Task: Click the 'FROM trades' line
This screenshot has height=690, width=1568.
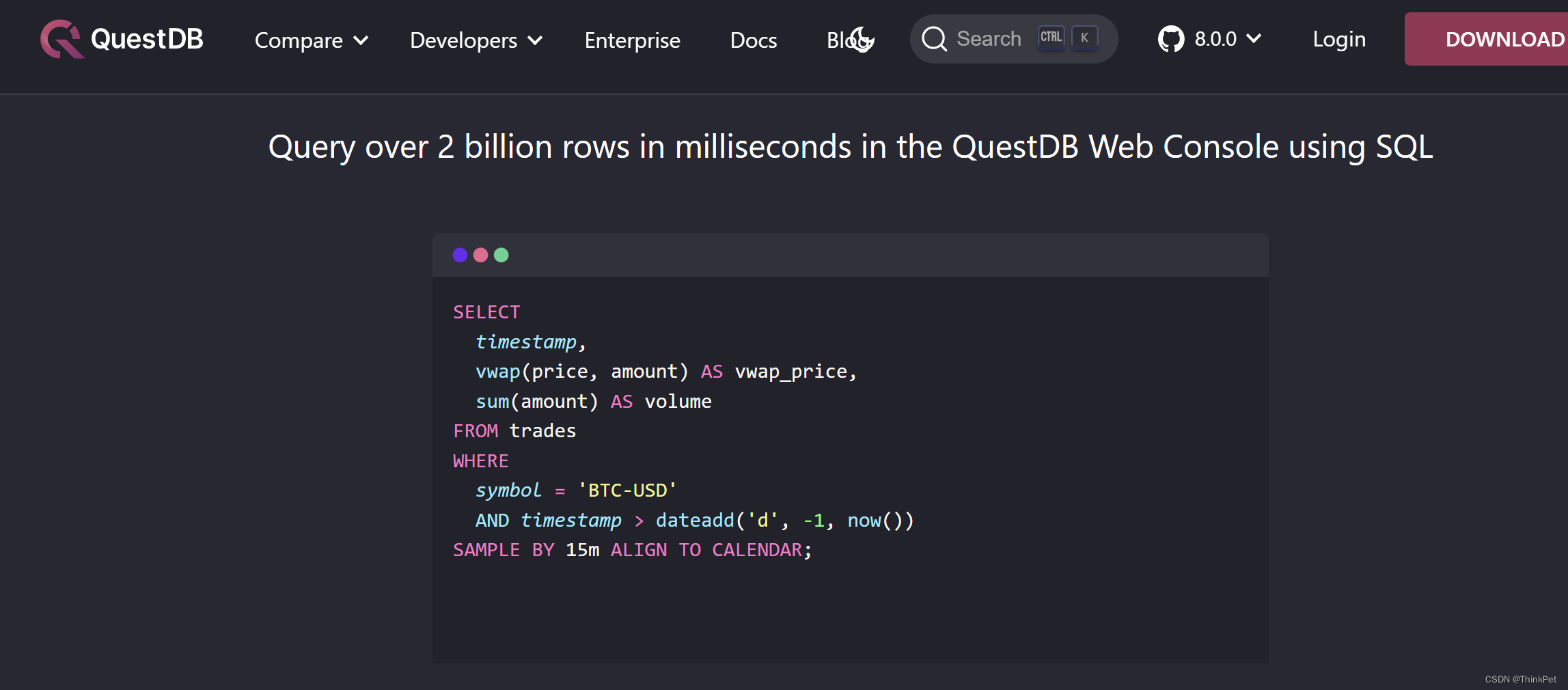Action: pos(514,431)
